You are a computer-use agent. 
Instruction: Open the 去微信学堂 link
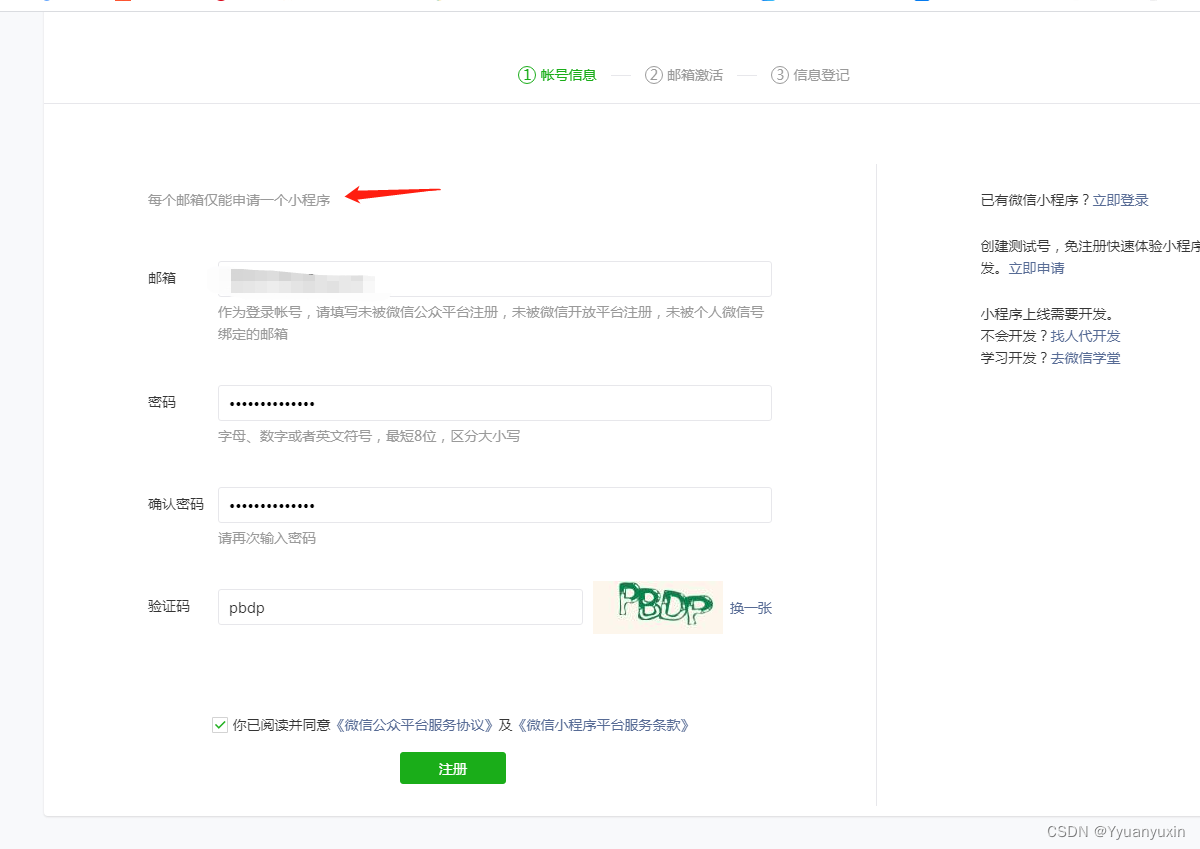[1086, 358]
